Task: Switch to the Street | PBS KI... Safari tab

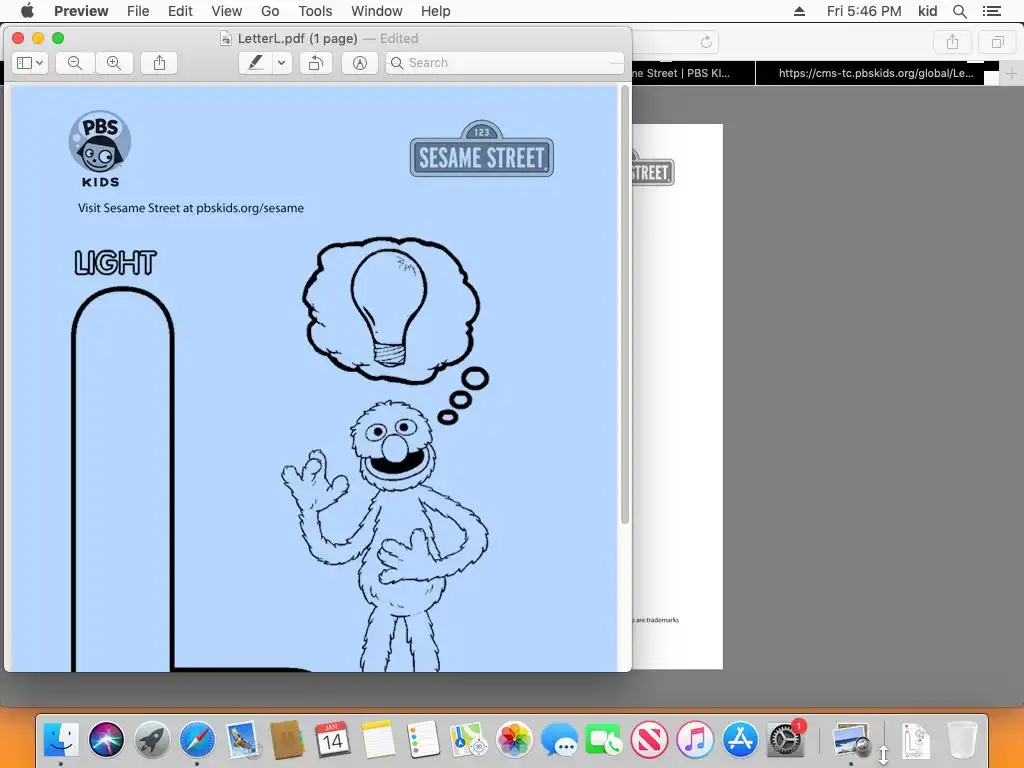Action: (x=693, y=73)
